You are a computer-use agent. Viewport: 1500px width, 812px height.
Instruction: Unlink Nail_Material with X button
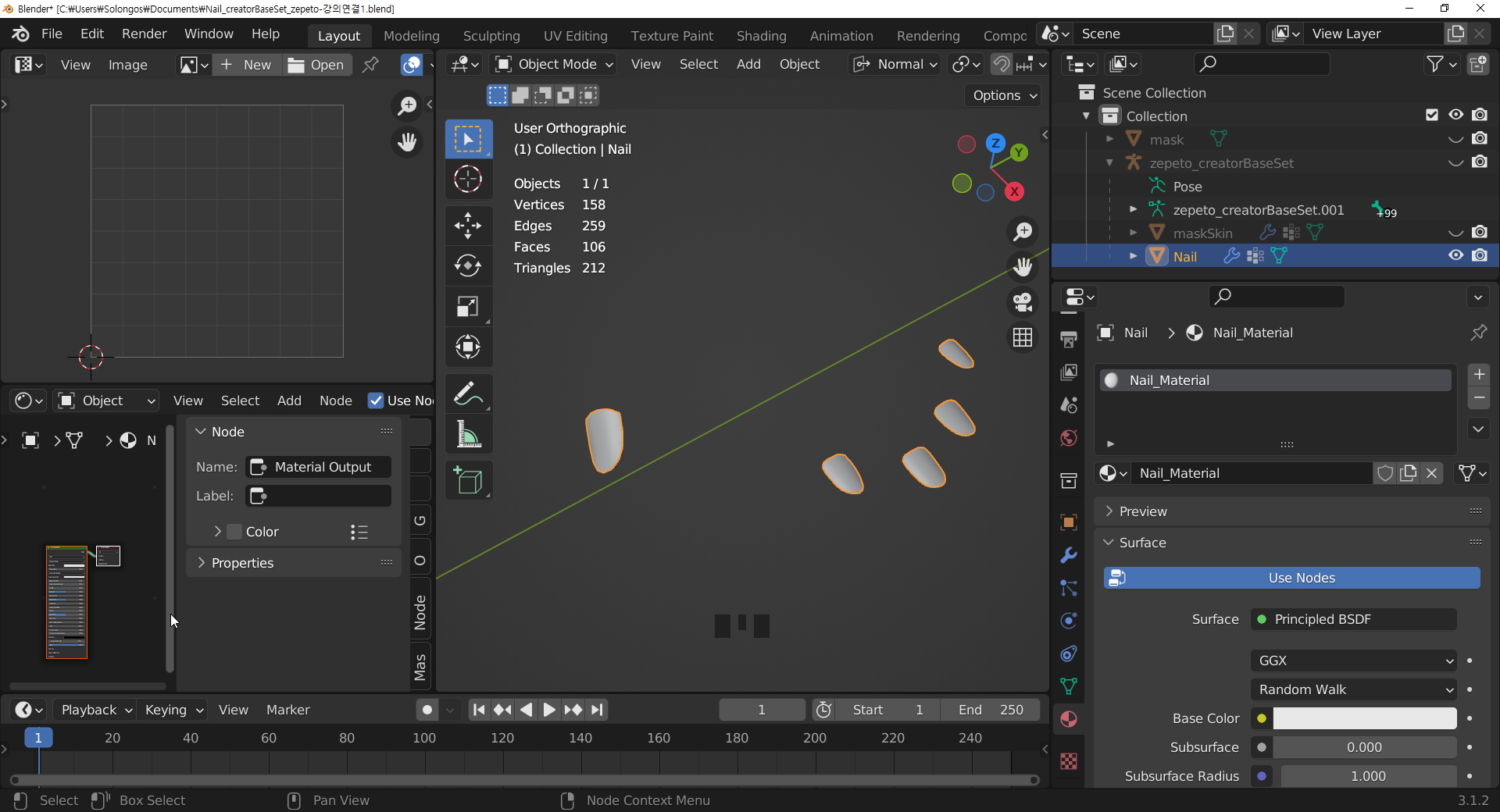[1432, 473]
